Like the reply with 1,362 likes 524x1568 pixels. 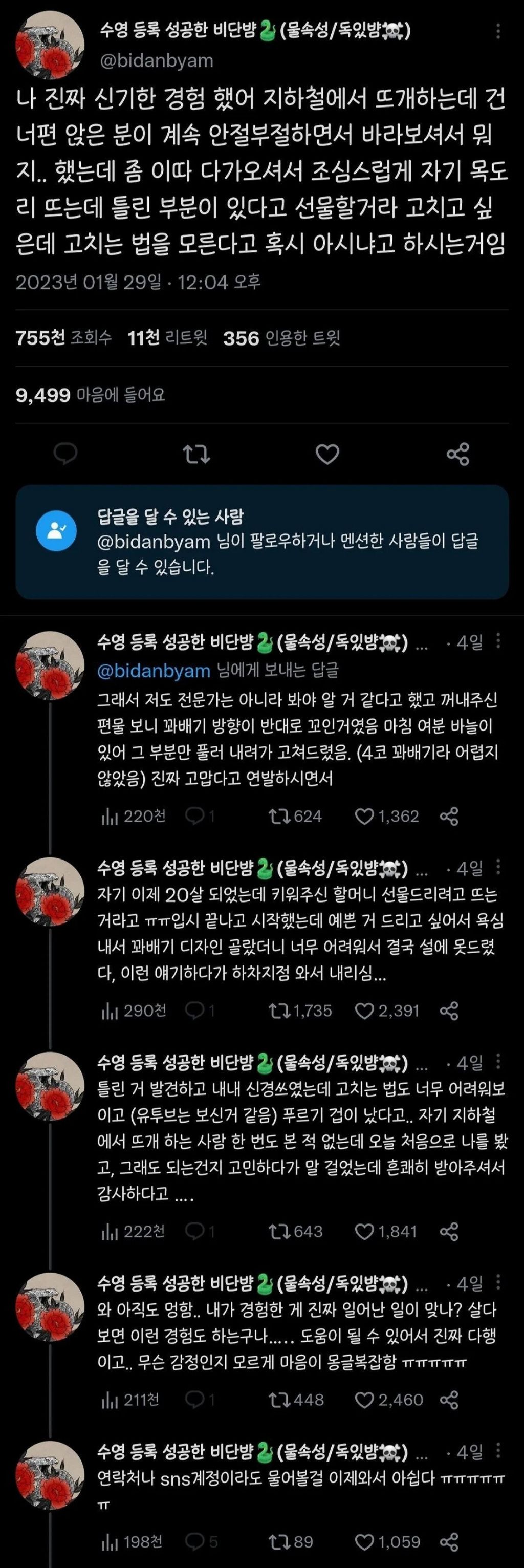387,817
